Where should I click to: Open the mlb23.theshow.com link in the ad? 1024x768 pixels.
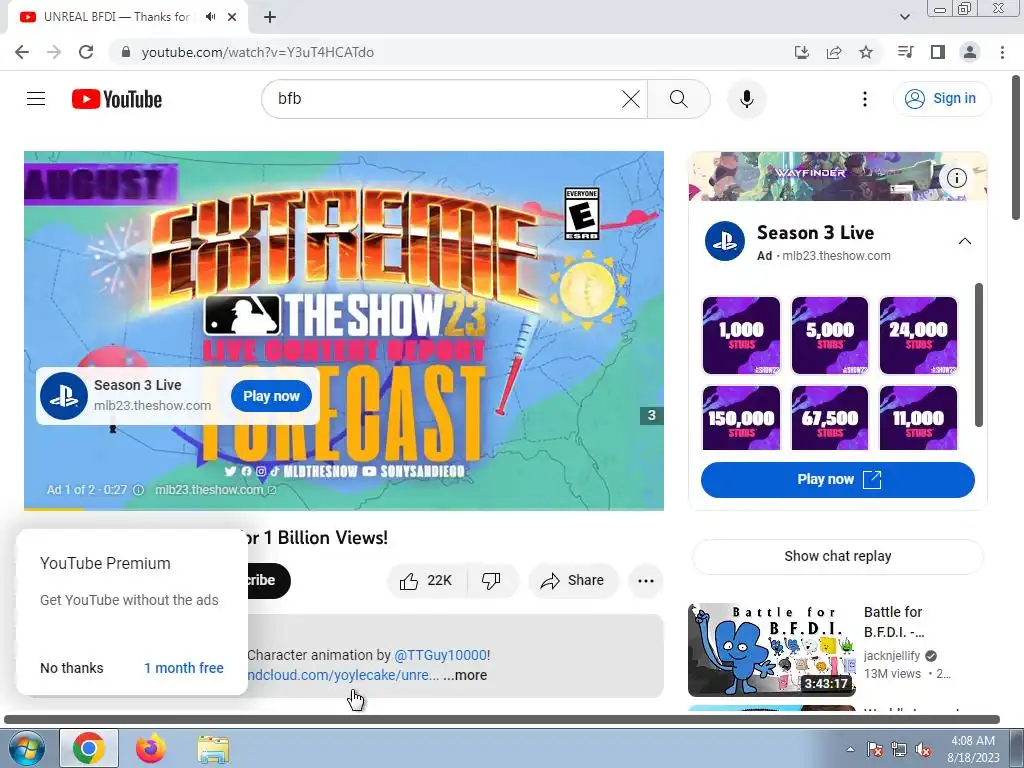(x=215, y=490)
